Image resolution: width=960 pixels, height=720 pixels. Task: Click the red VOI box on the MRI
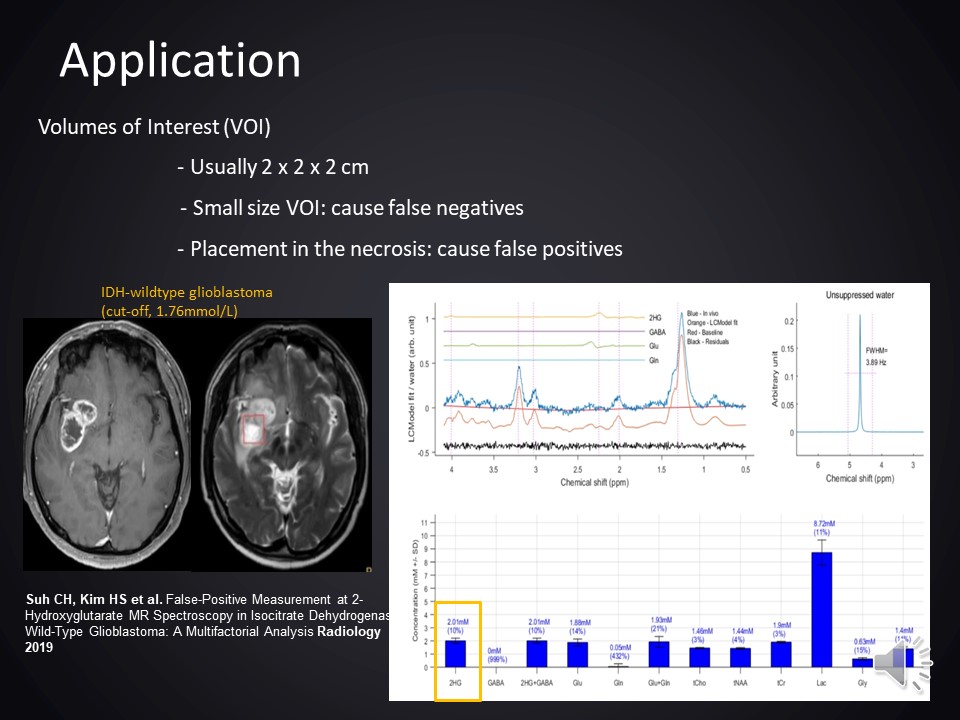[x=254, y=429]
